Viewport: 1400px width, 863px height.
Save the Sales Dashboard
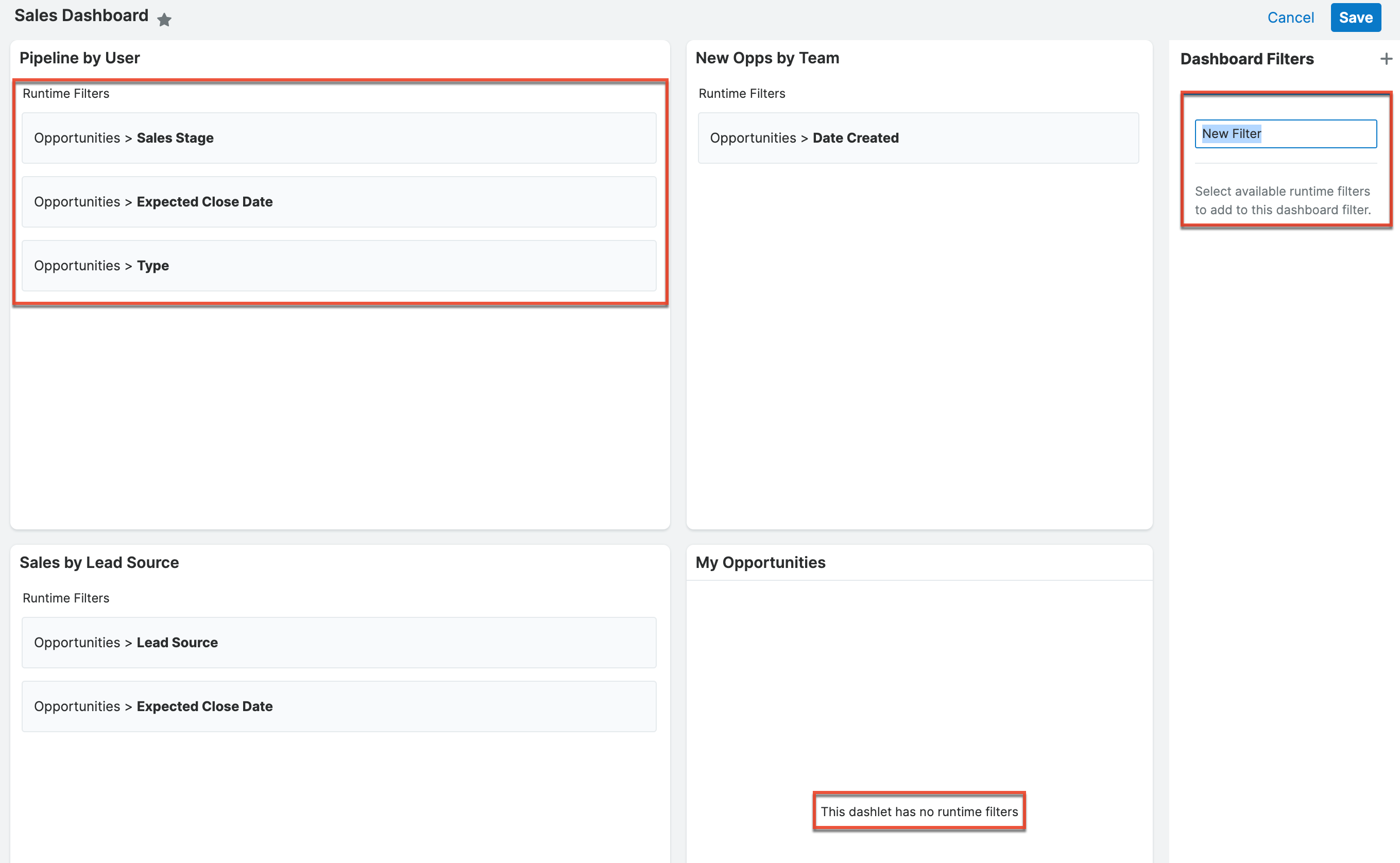(x=1356, y=17)
